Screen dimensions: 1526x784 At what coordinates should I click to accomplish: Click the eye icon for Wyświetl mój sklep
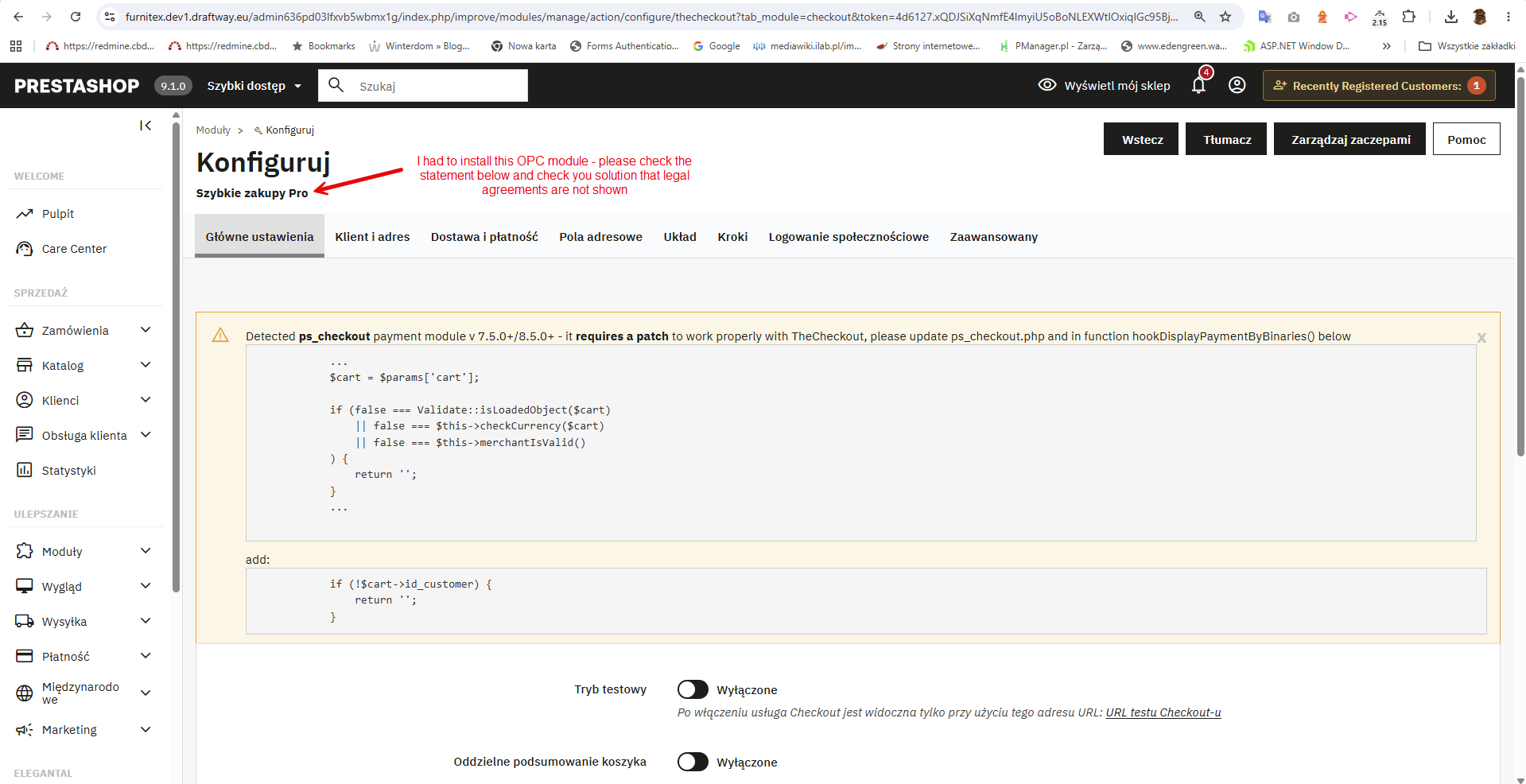tap(1047, 85)
